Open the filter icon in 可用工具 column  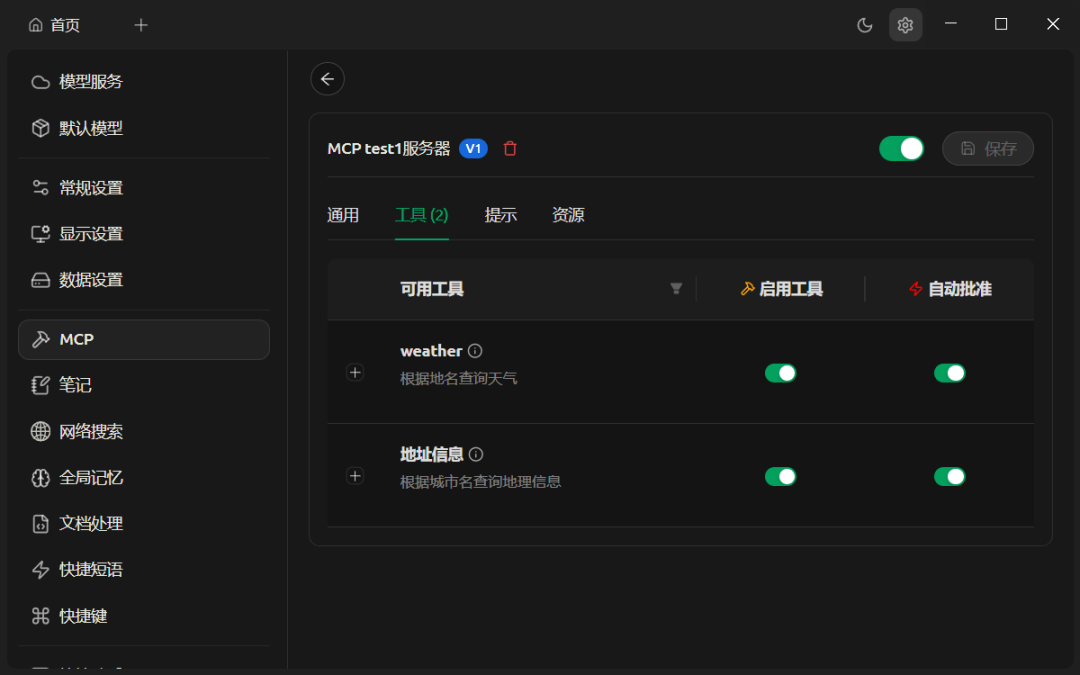coord(676,288)
